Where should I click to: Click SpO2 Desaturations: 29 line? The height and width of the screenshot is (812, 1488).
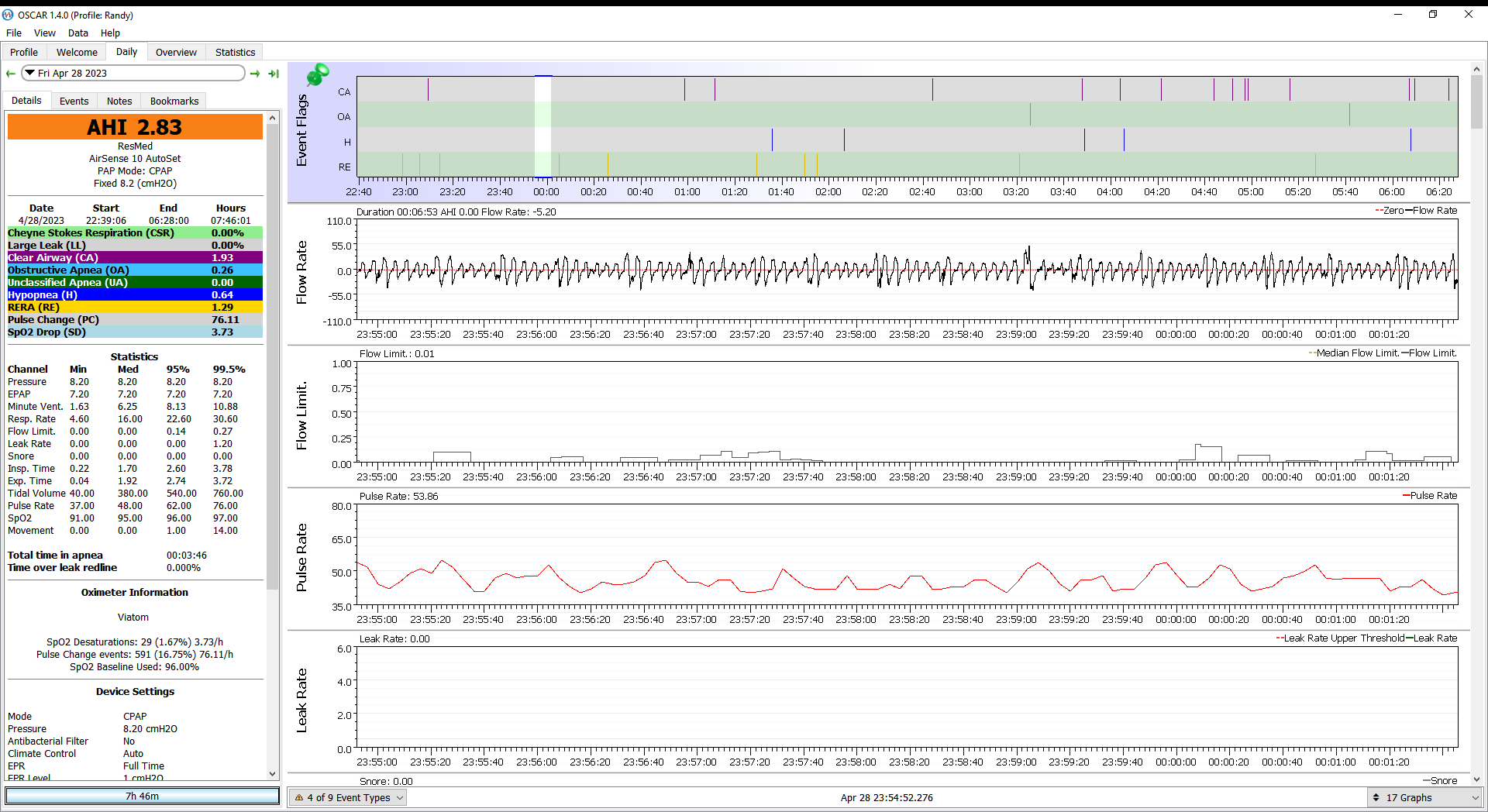(x=135, y=642)
